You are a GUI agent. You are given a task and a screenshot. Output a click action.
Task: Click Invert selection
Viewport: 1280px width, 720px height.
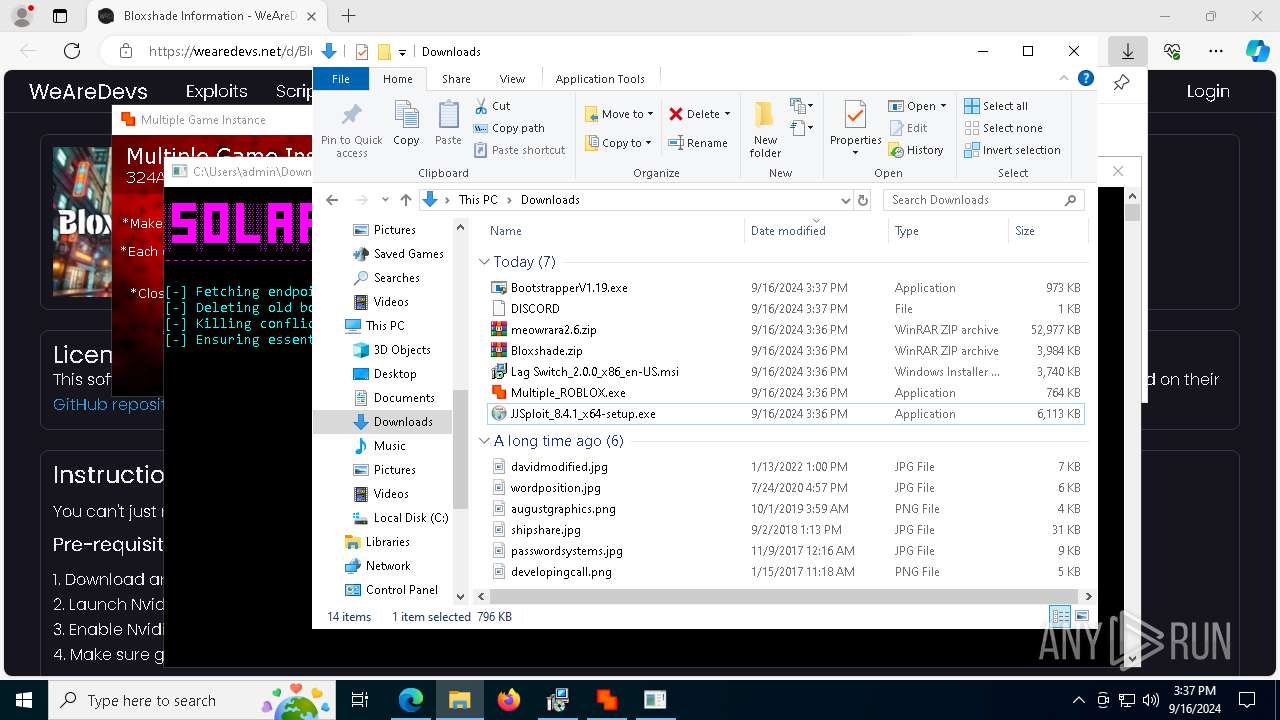pos(1012,150)
